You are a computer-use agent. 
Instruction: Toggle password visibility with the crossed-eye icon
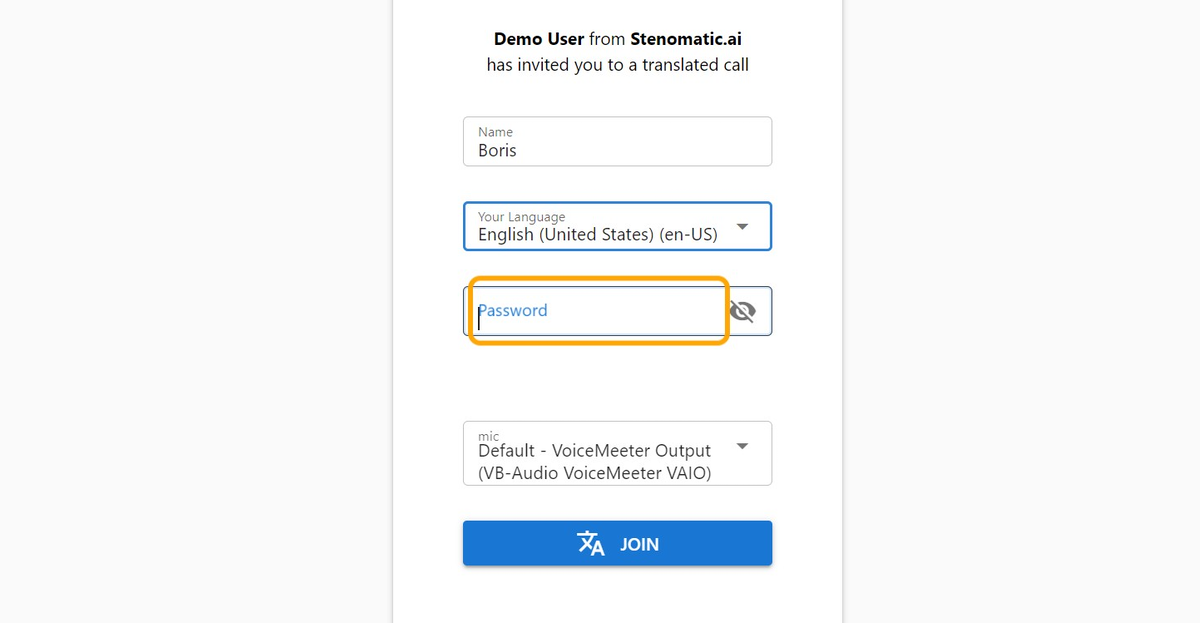point(742,311)
